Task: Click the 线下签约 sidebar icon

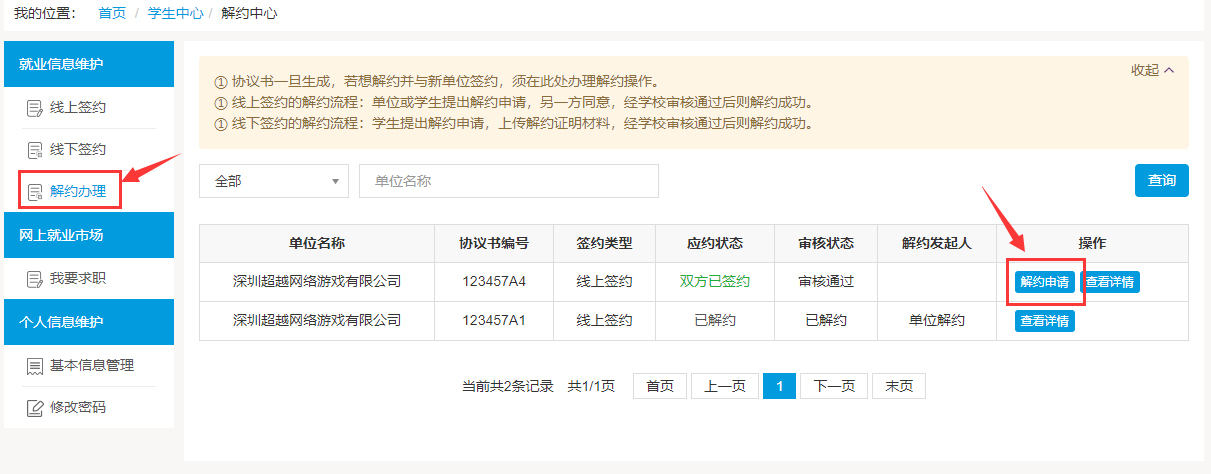Action: point(34,150)
